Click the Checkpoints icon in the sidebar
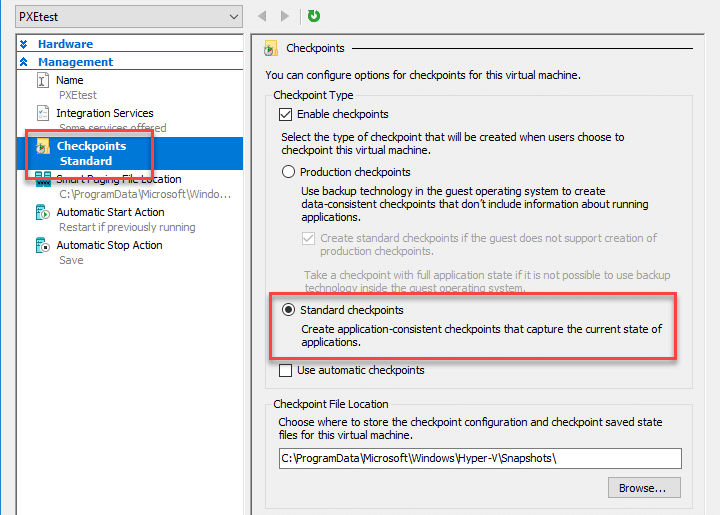This screenshot has width=720, height=515. 43,146
